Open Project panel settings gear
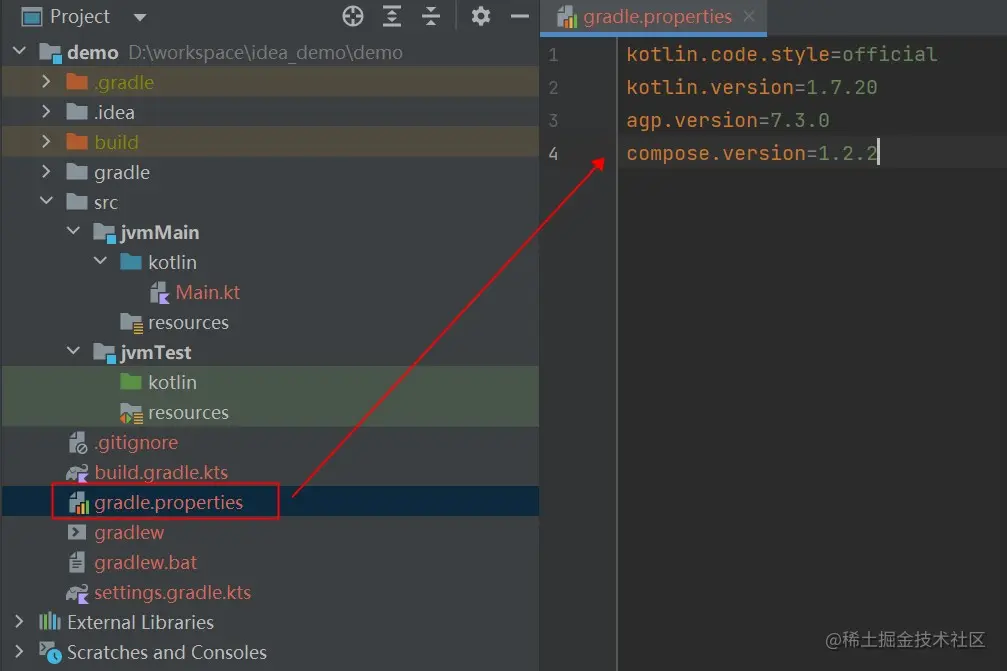This screenshot has height=671, width=1007. click(x=480, y=16)
